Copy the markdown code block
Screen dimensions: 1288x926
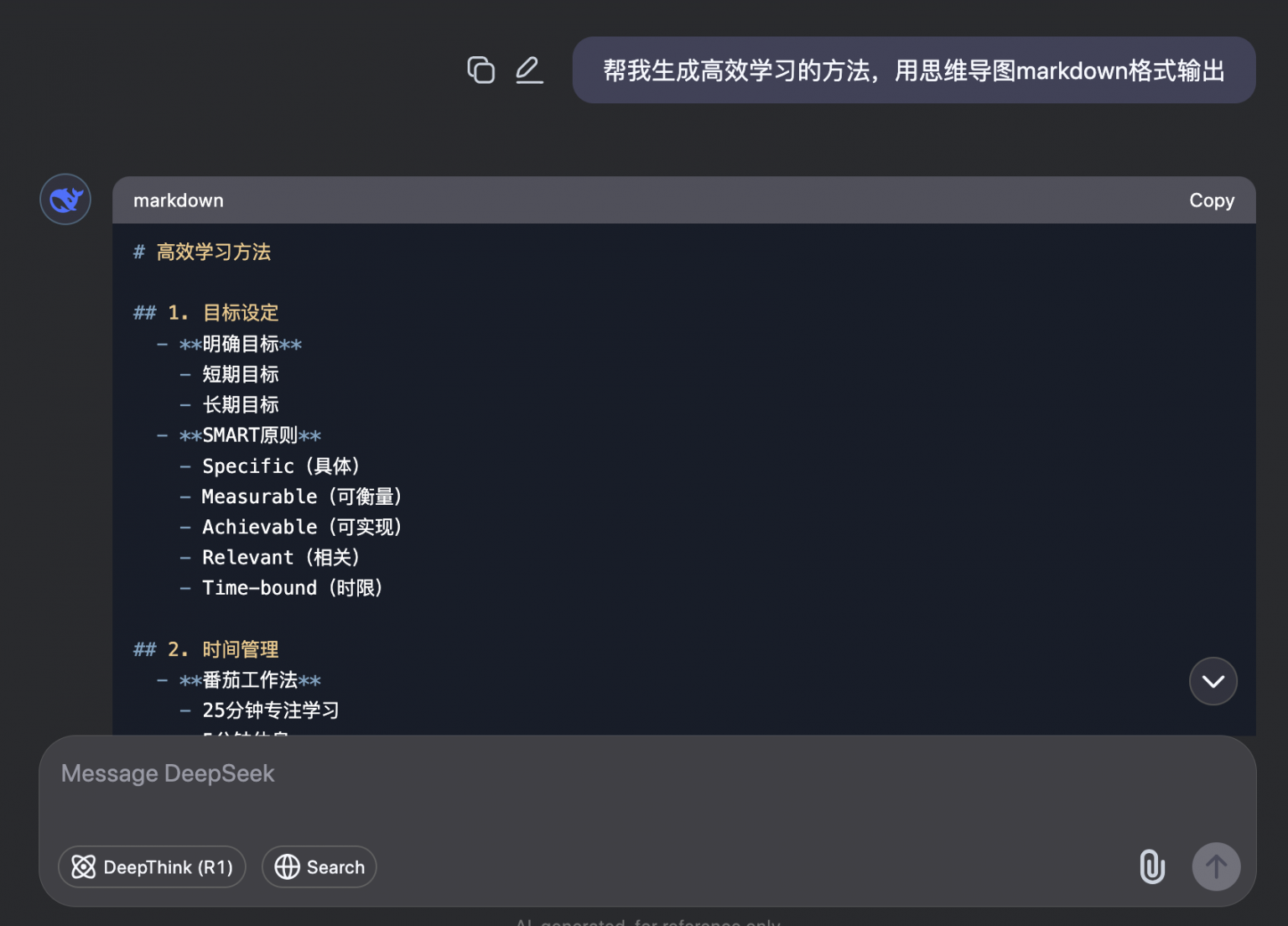pyautogui.click(x=1211, y=200)
